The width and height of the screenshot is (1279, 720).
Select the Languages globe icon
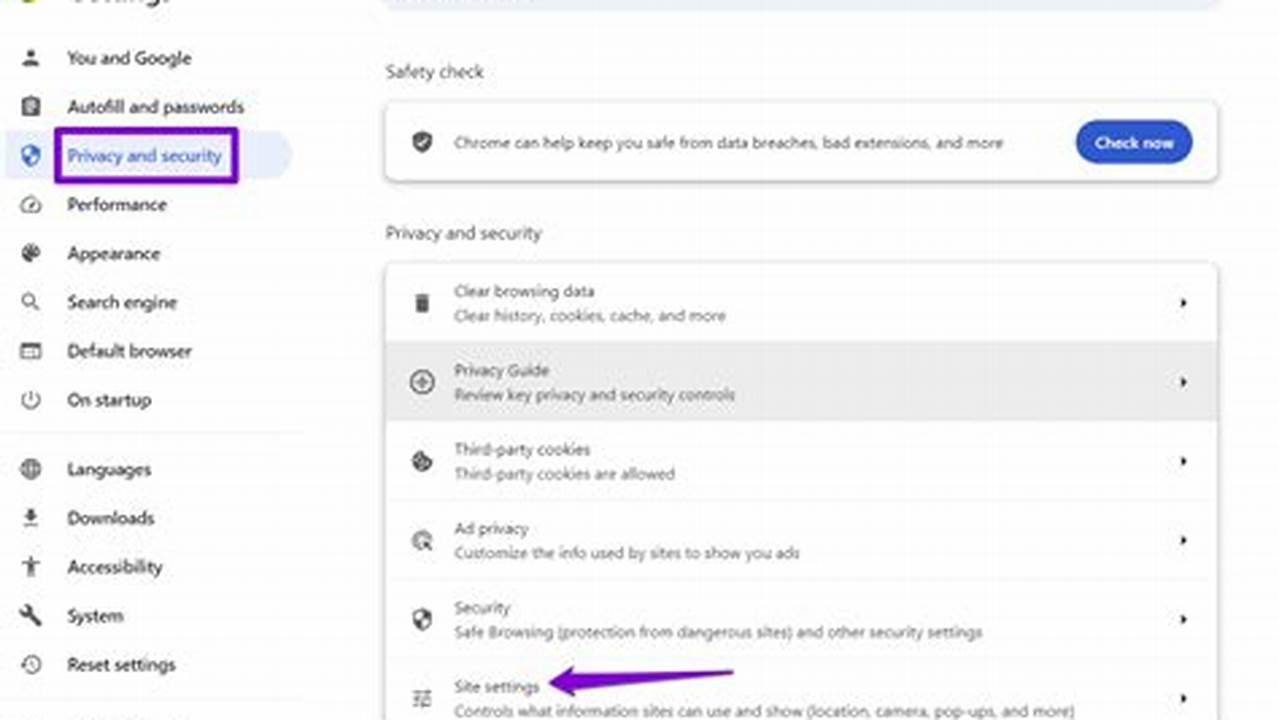point(31,469)
